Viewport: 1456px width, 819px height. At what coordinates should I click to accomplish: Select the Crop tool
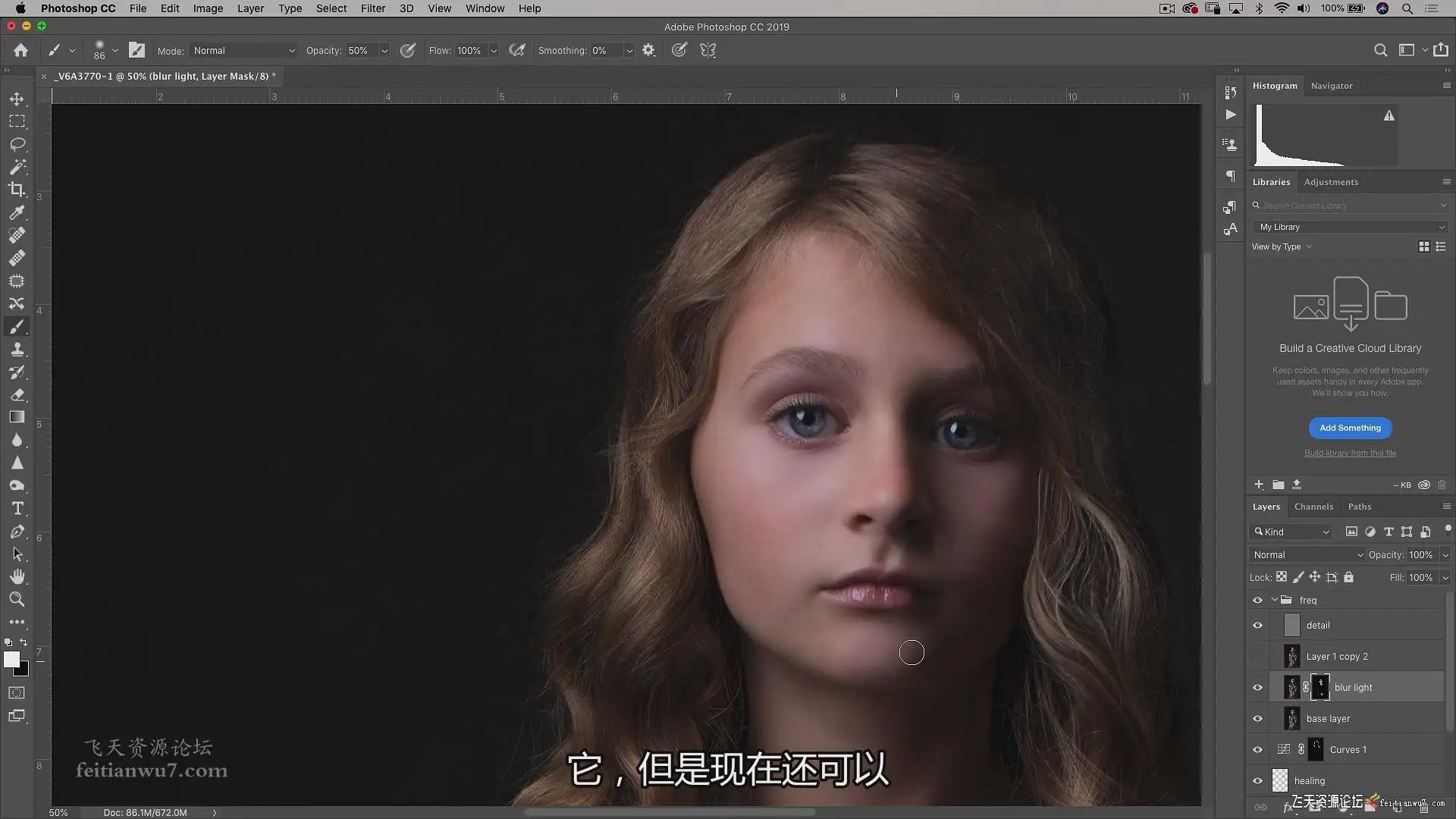[17, 190]
